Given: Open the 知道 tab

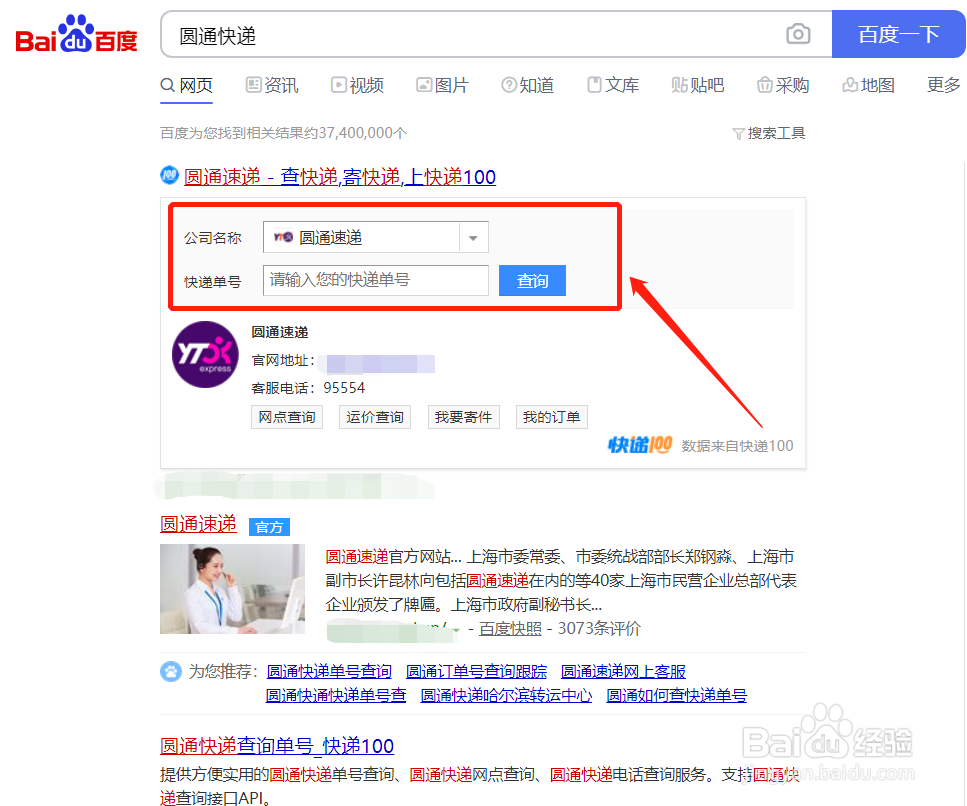Looking at the screenshot, I should click(x=527, y=85).
